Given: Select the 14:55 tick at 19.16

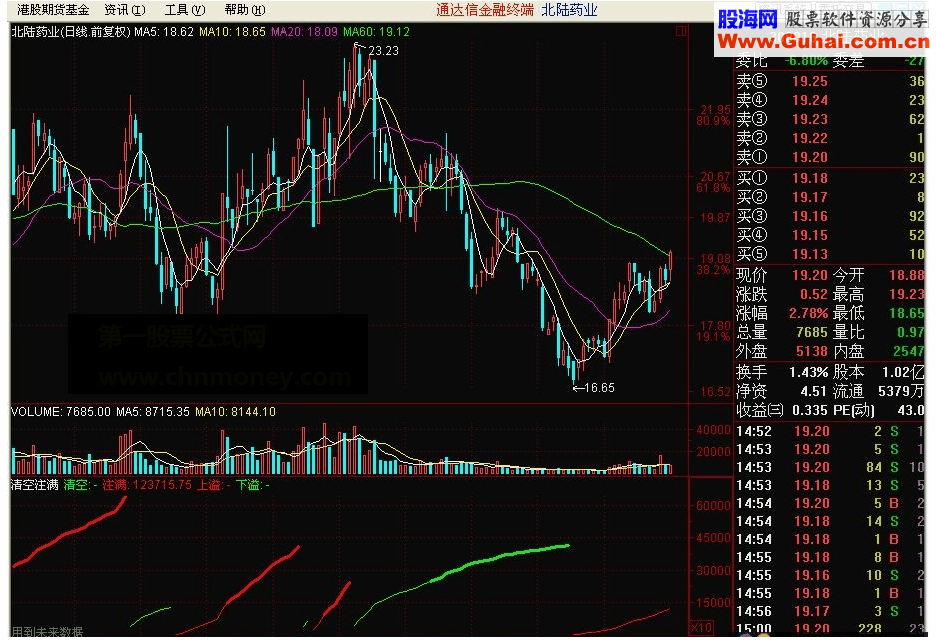Looking at the screenshot, I should (830, 576).
